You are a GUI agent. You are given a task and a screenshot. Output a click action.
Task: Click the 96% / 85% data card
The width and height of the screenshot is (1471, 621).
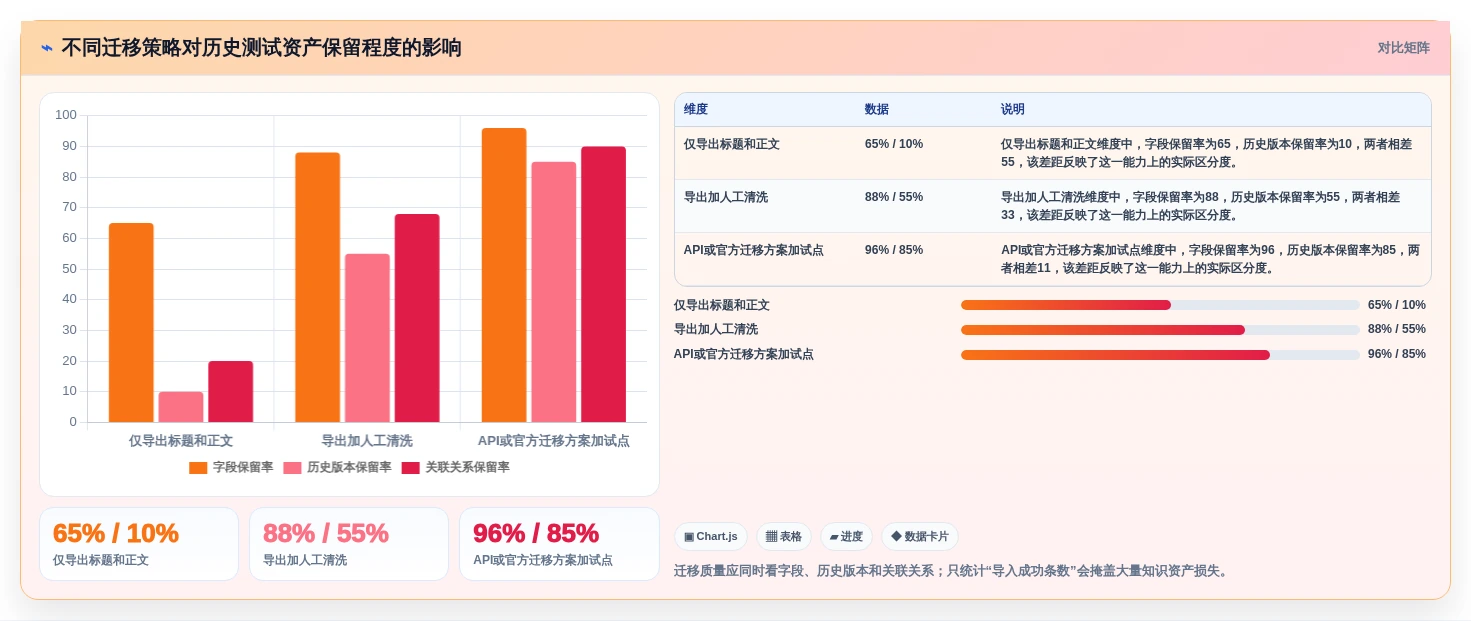559,544
